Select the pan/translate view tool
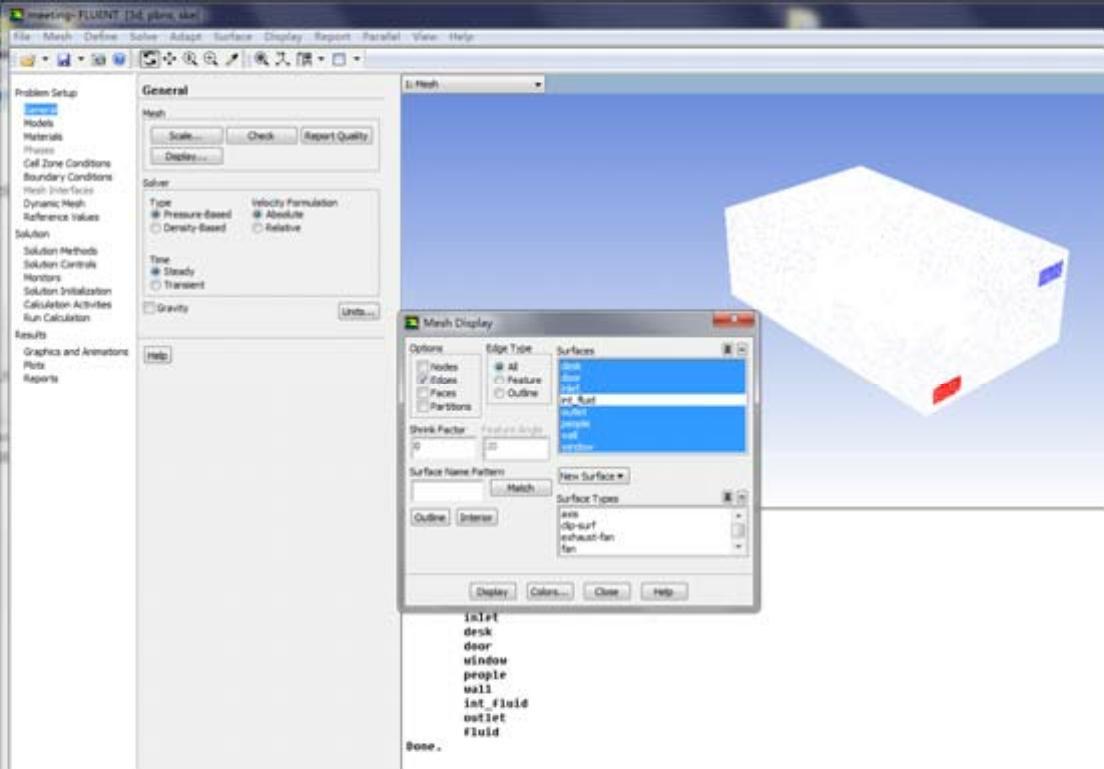 [169, 60]
